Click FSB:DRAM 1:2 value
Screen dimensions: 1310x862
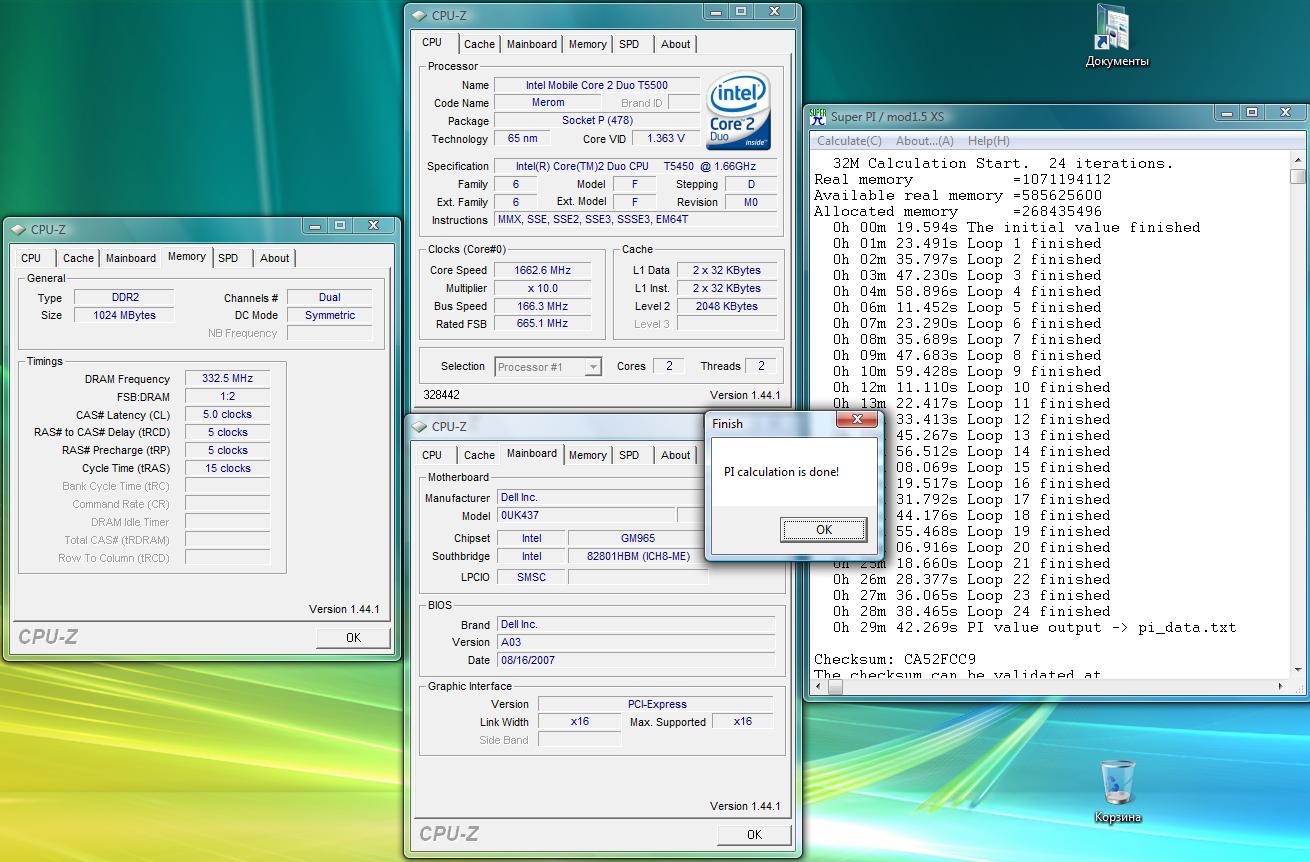[227, 397]
